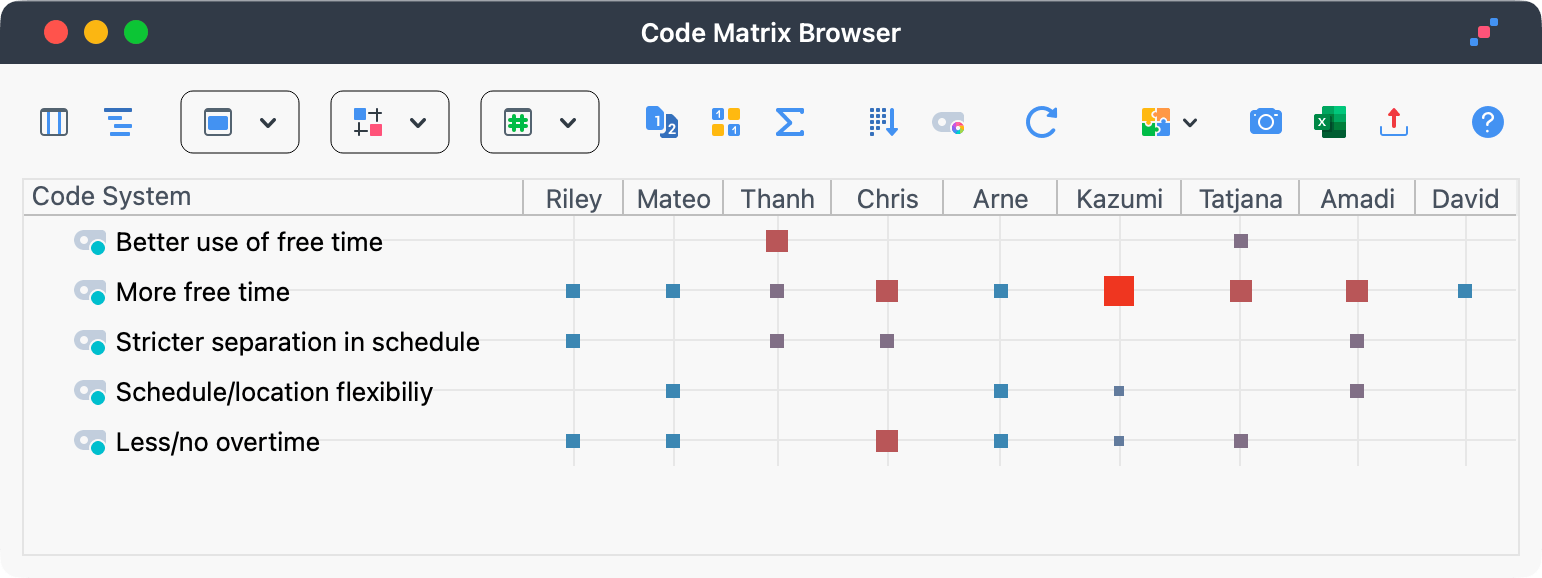Click the David column header
This screenshot has height=578, width=1542.
click(1466, 198)
